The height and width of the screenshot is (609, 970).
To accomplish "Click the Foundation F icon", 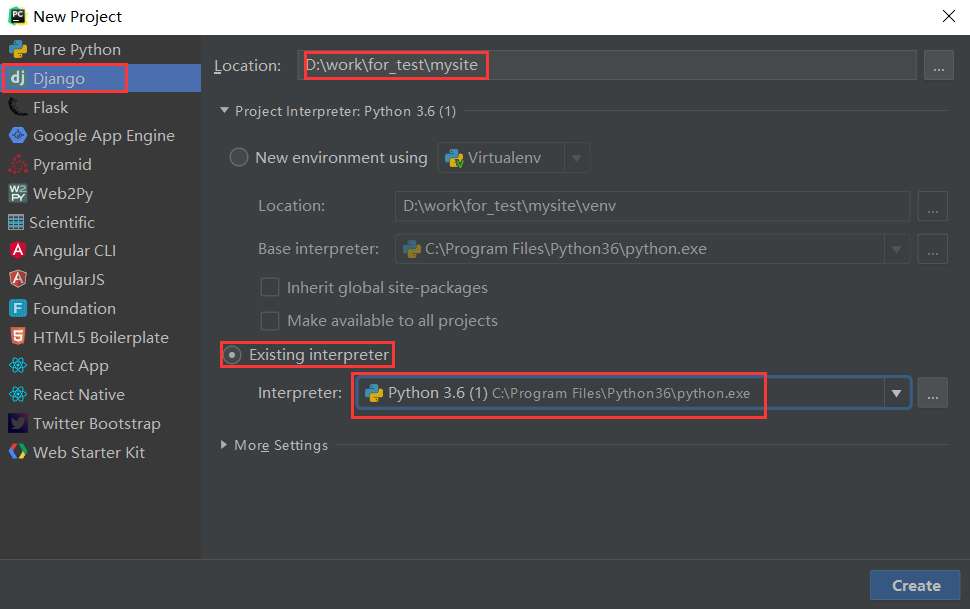I will (x=18, y=308).
